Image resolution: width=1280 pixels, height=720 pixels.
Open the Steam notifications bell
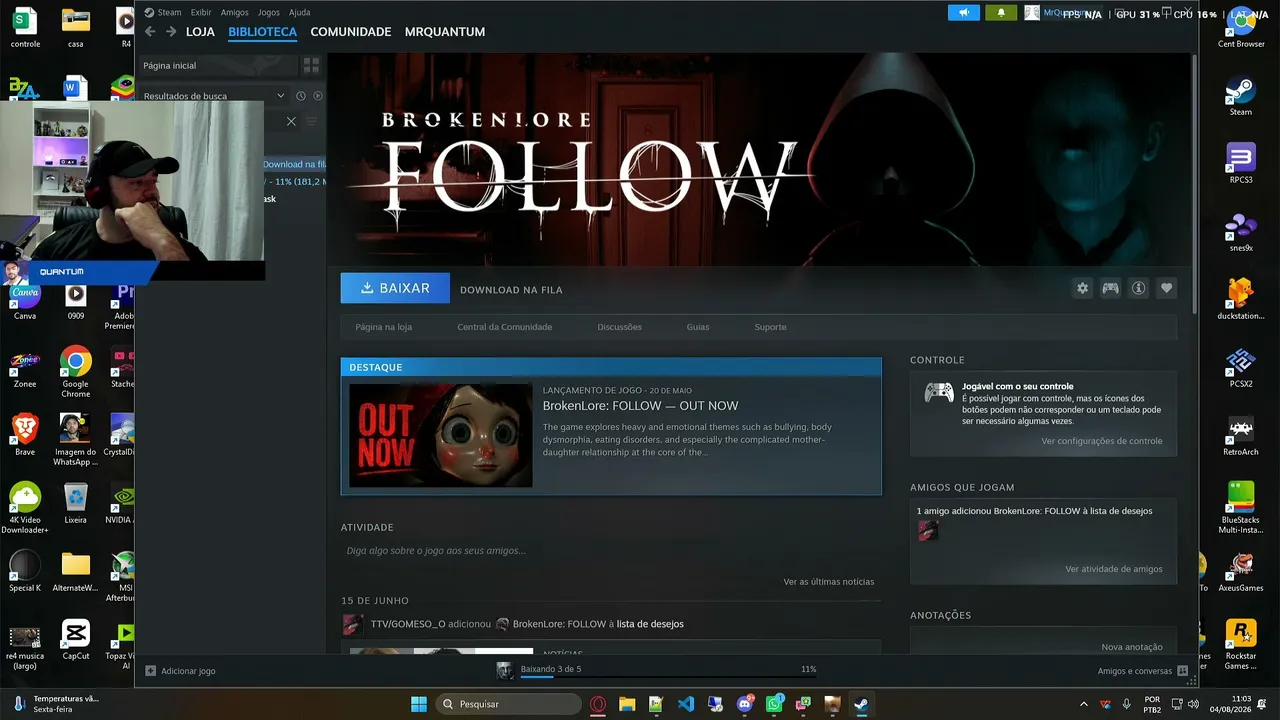(1001, 13)
